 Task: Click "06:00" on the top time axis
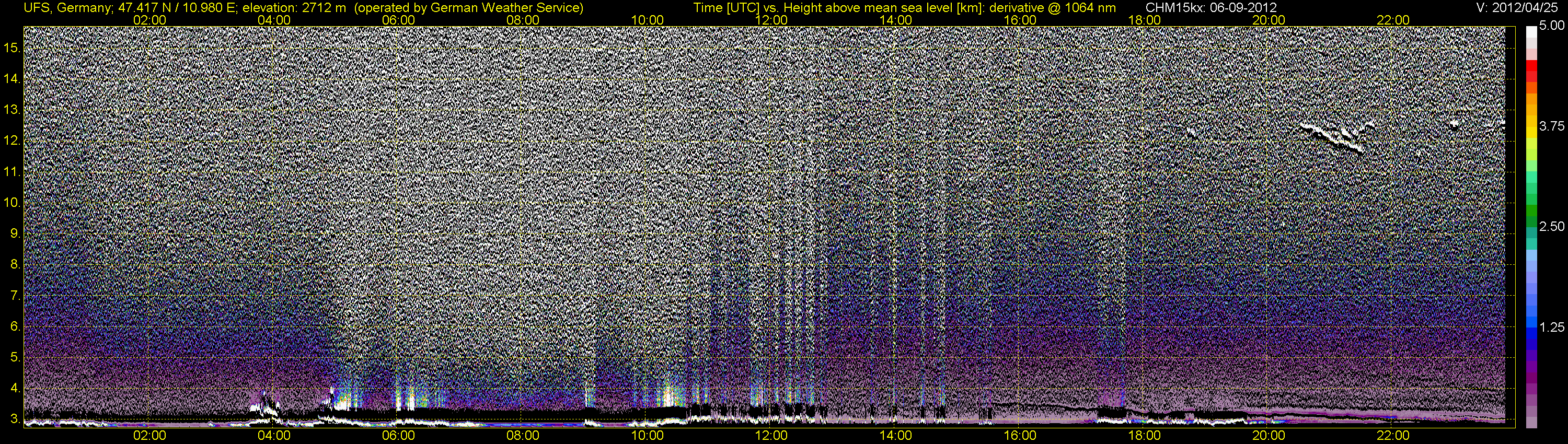(x=398, y=20)
